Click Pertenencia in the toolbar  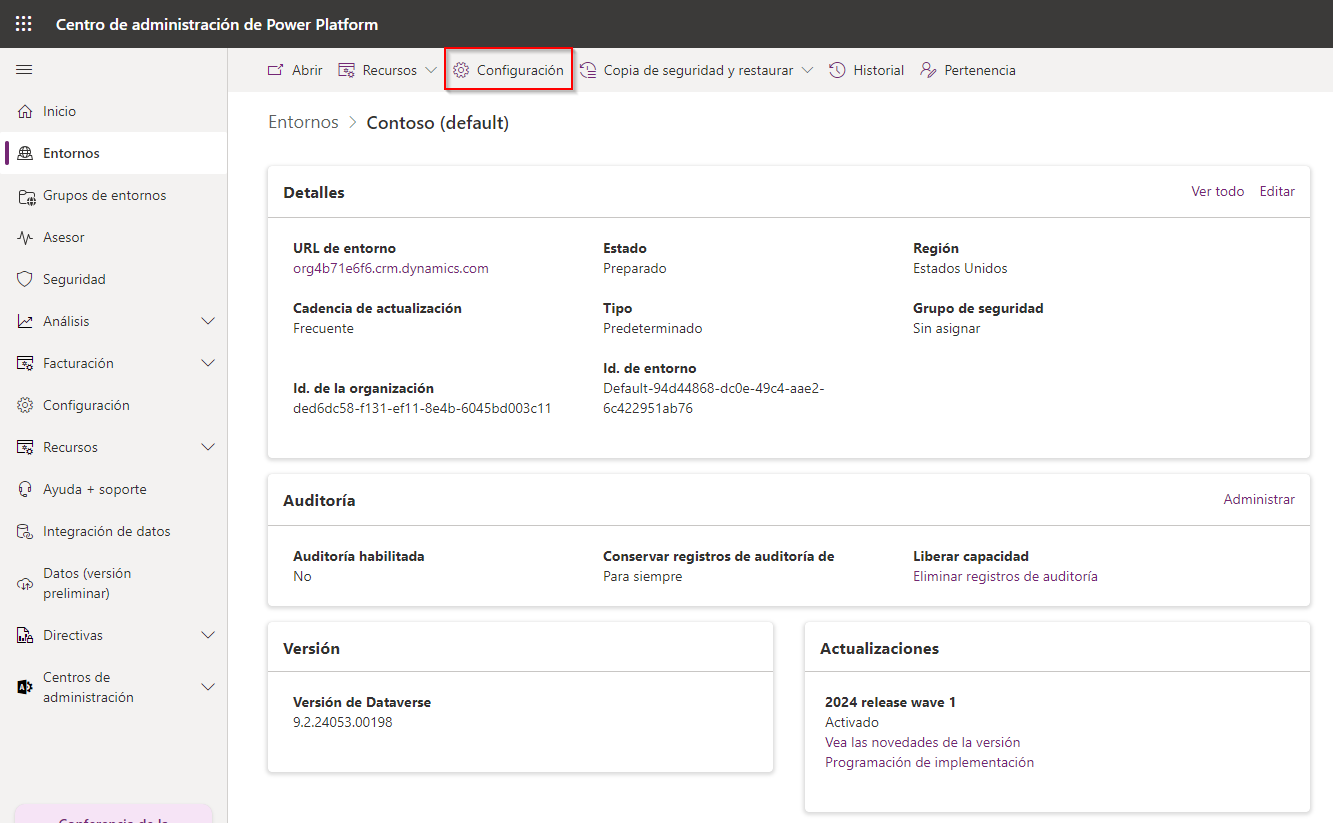coord(968,70)
